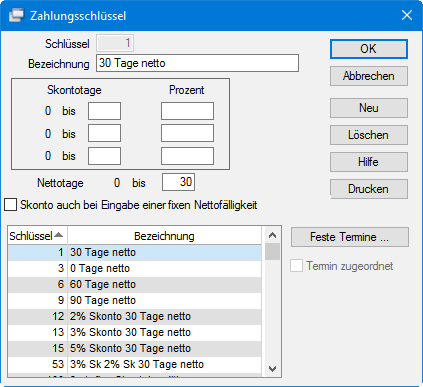This screenshot has width=423, height=387.
Task: Click the list scrollbar up arrow
Action: (272, 235)
